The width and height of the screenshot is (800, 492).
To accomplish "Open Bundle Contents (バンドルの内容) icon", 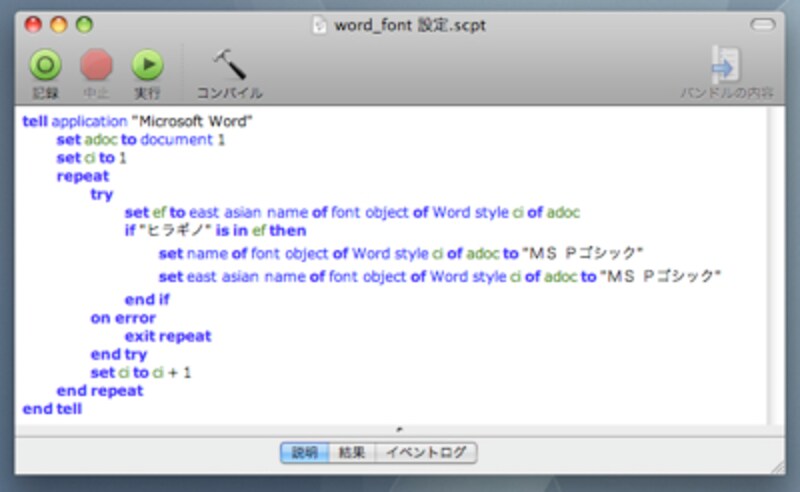I will (x=726, y=65).
